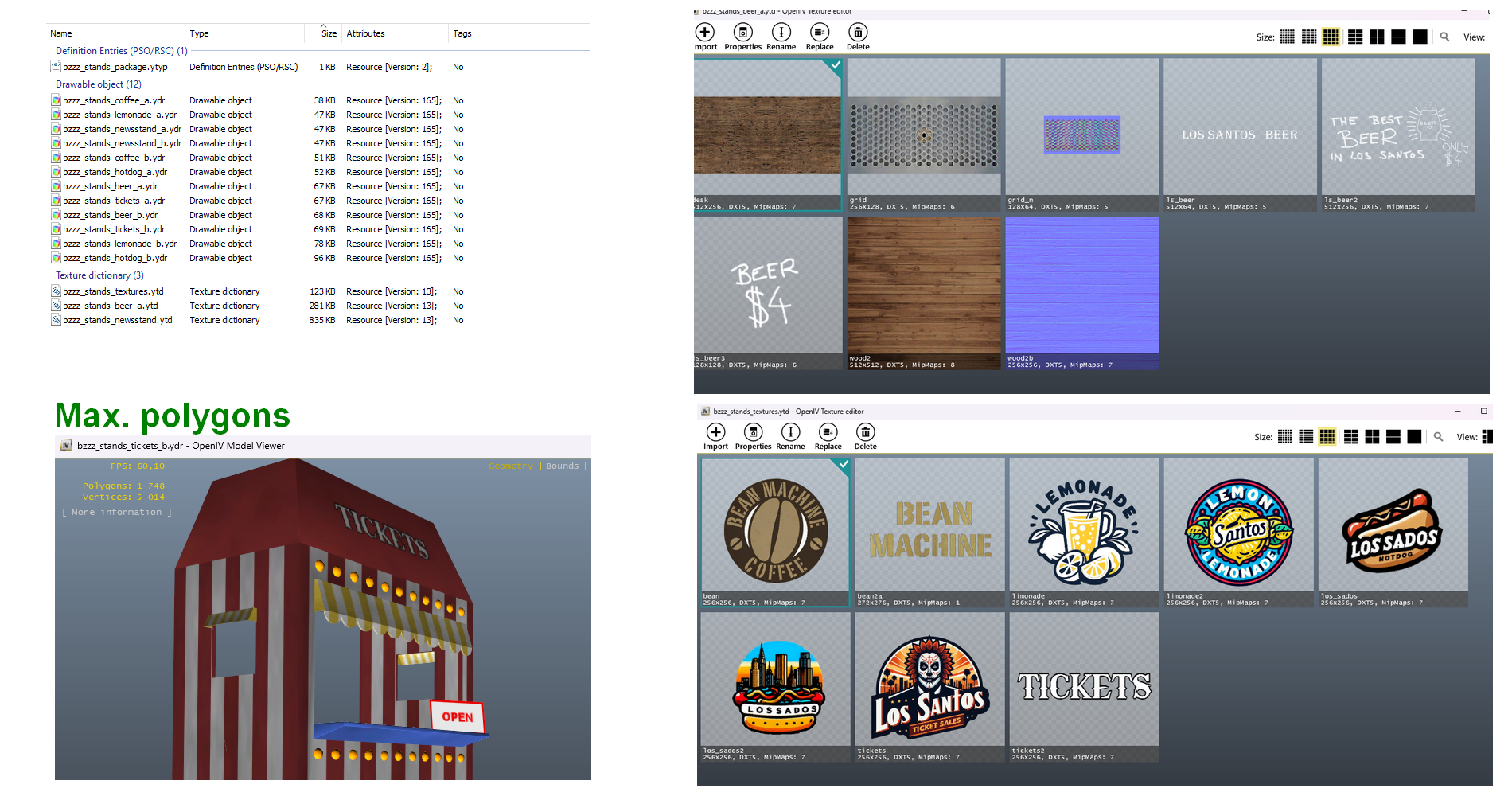Click search magnifier in beer_a texture editor

point(1444,37)
